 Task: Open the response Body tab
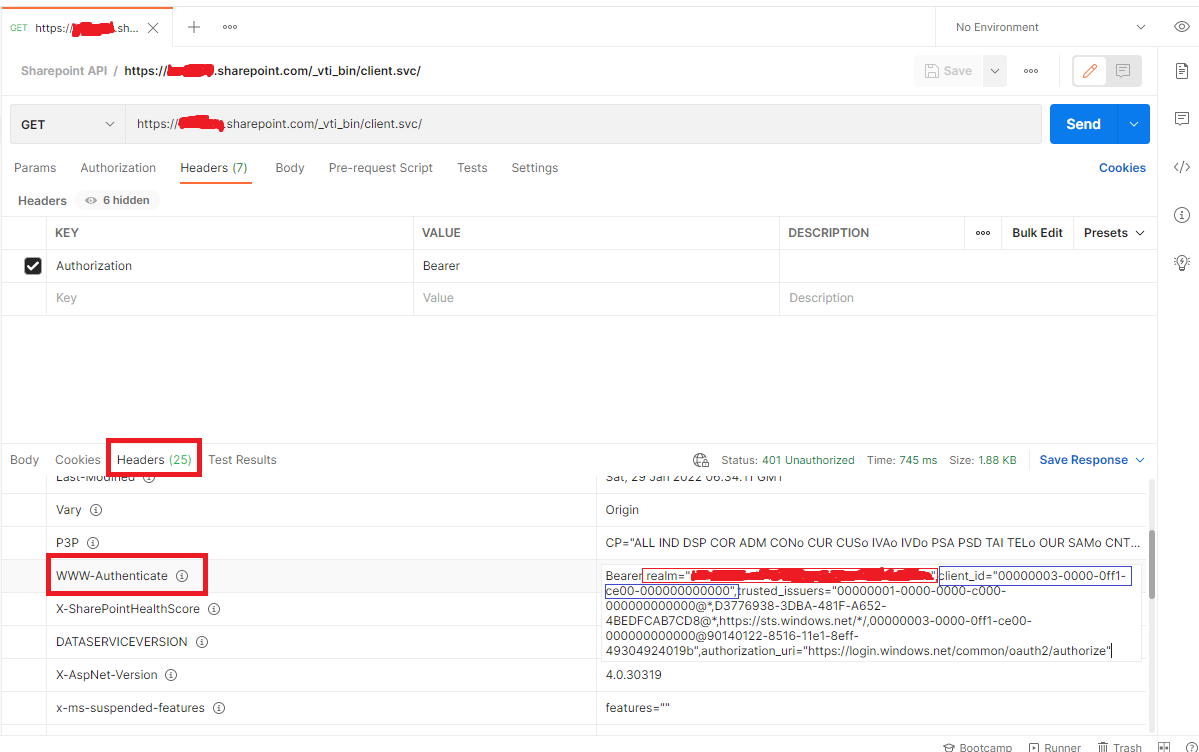tap(24, 460)
